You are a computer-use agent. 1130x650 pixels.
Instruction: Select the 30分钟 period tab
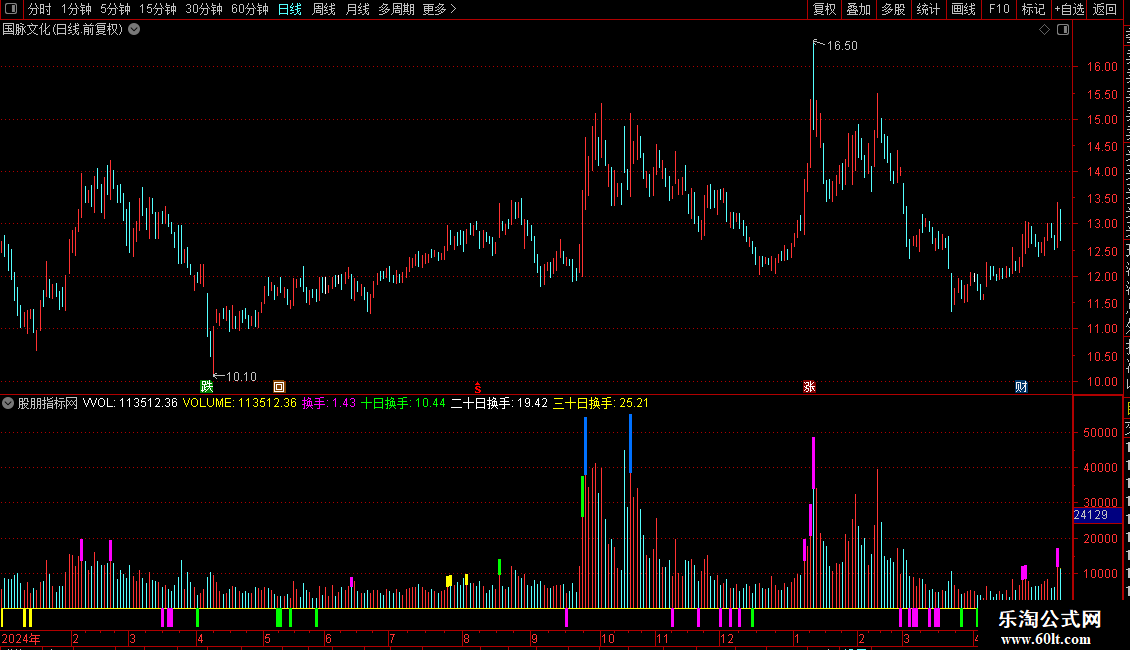point(204,9)
